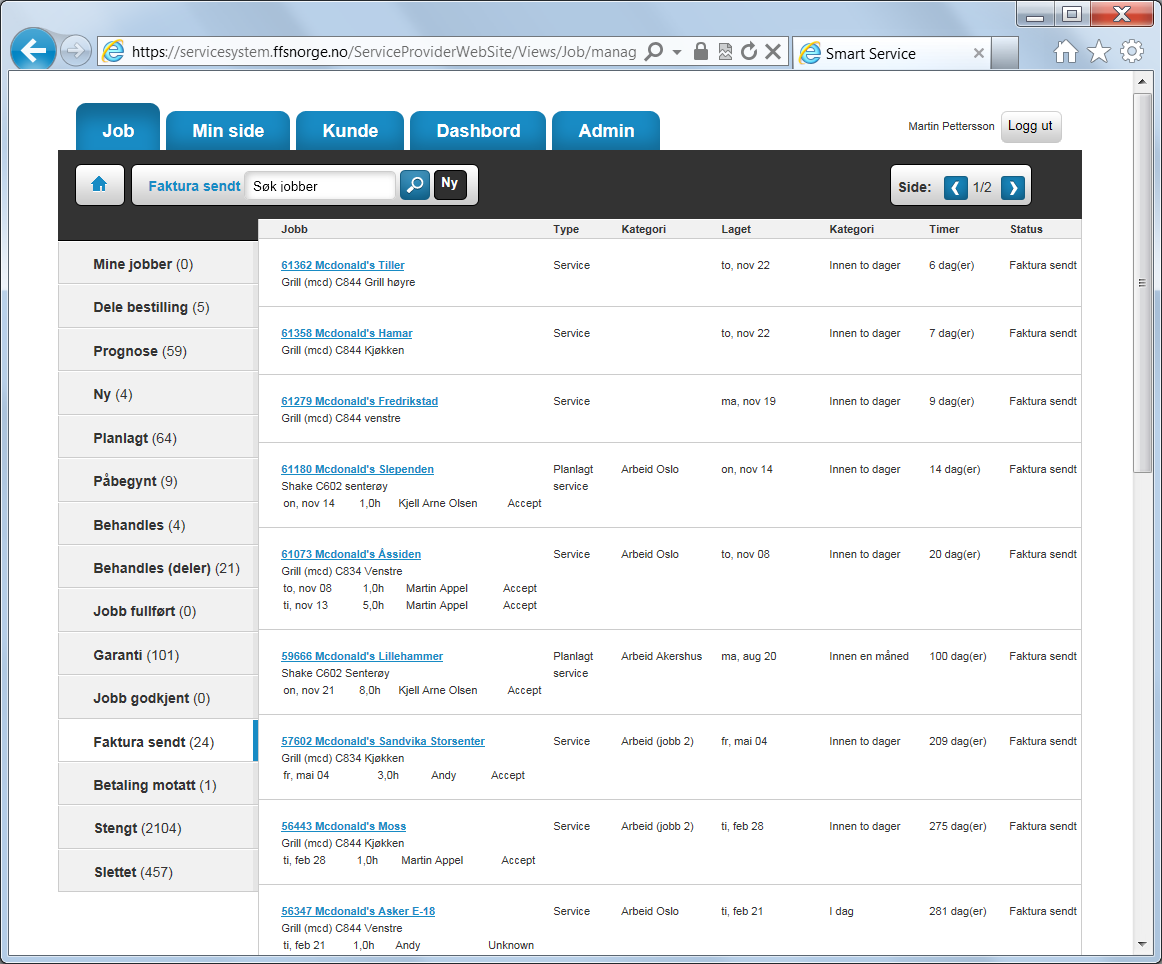Open a new browser tab
Viewport: 1162px width, 964px height.
tap(1004, 53)
